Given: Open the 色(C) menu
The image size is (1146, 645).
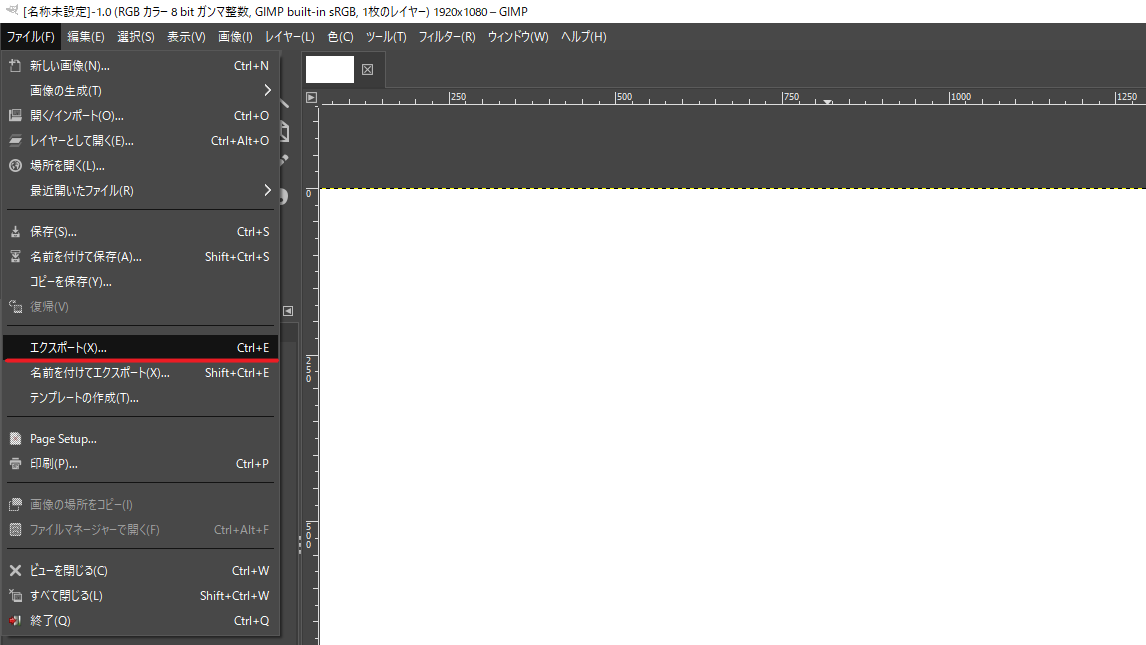Looking at the screenshot, I should point(340,37).
